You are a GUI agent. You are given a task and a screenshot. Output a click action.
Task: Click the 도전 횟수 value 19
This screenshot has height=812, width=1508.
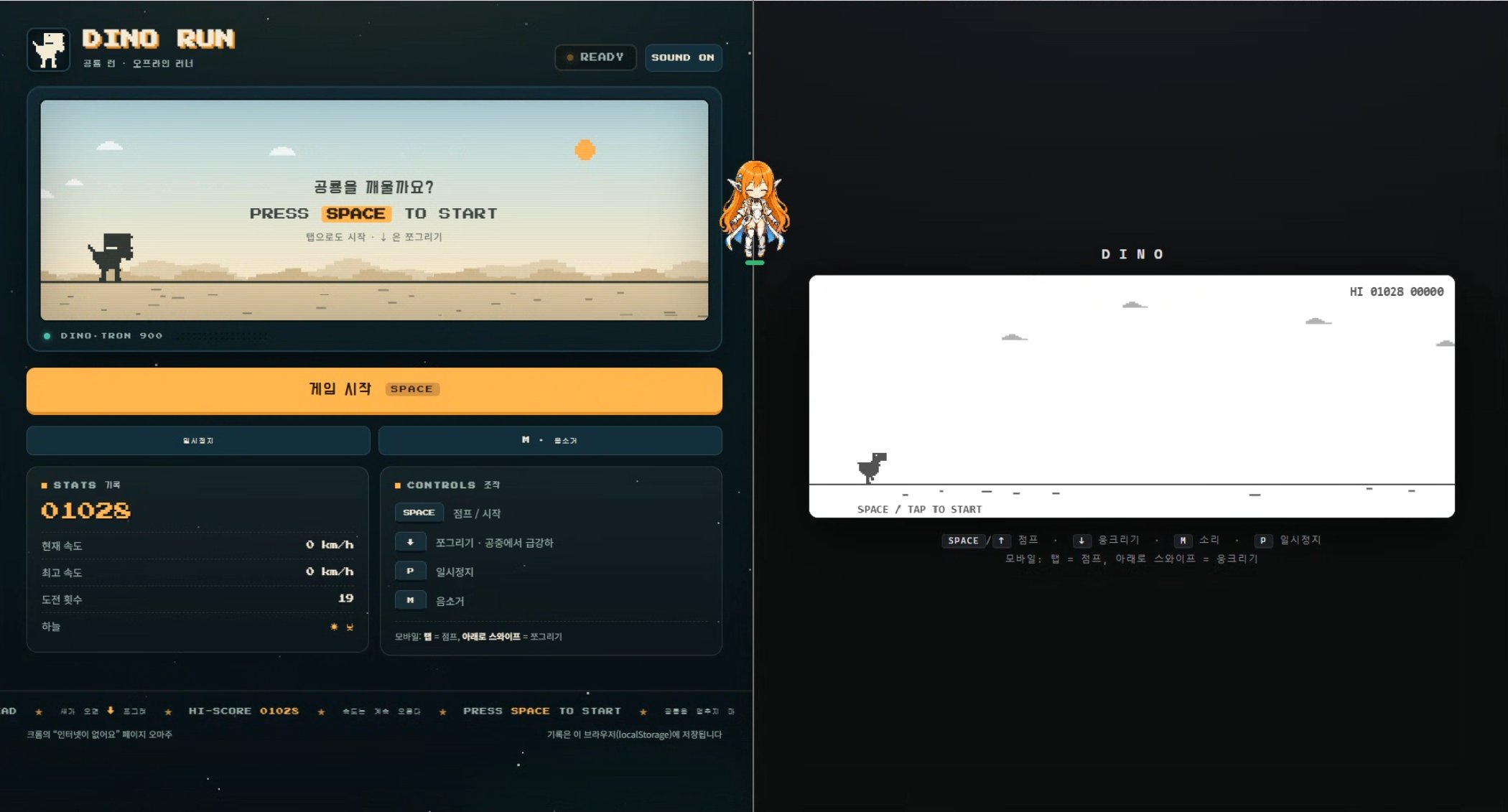click(x=345, y=598)
